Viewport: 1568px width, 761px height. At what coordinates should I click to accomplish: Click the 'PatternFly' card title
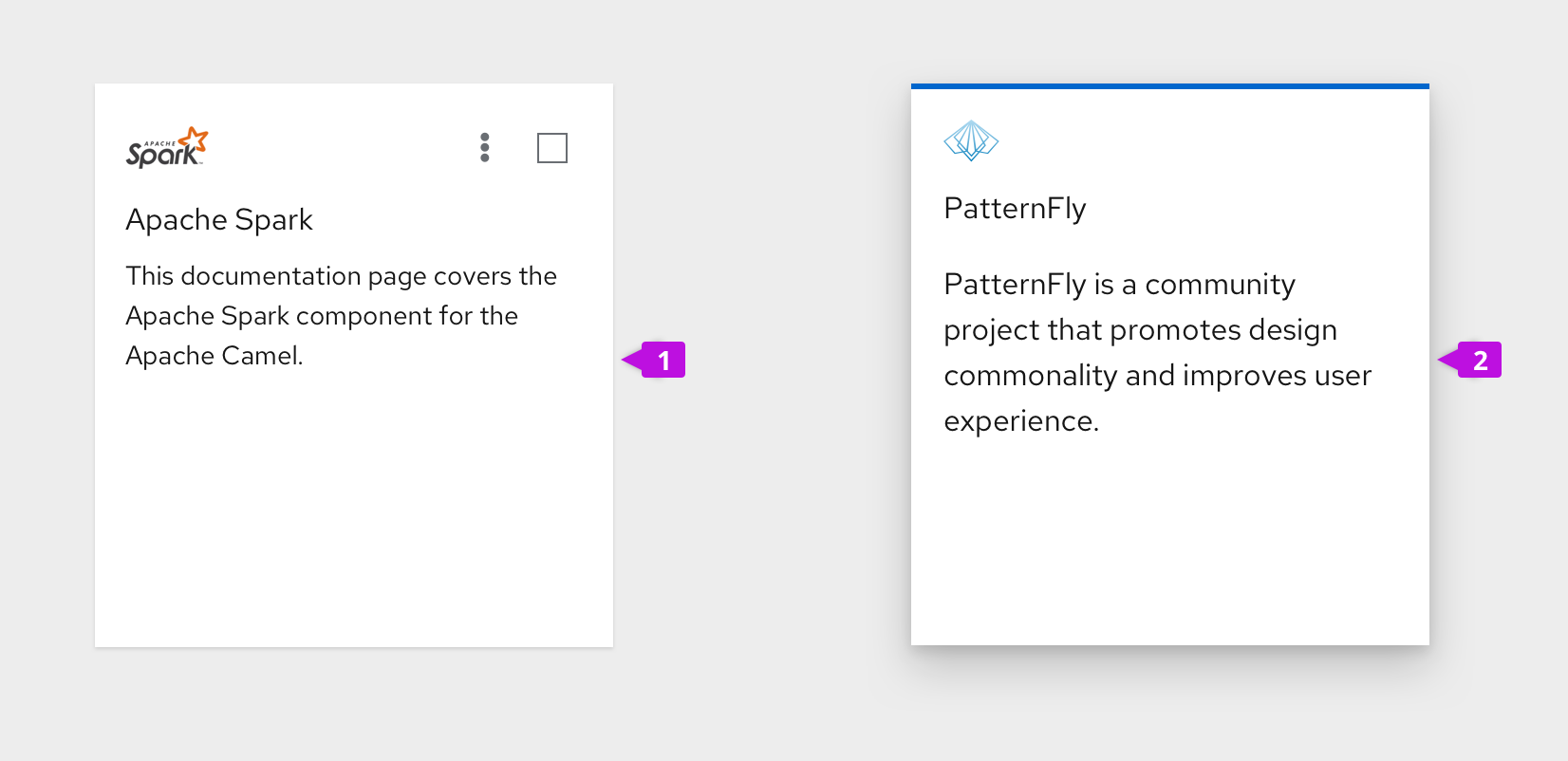(1015, 208)
